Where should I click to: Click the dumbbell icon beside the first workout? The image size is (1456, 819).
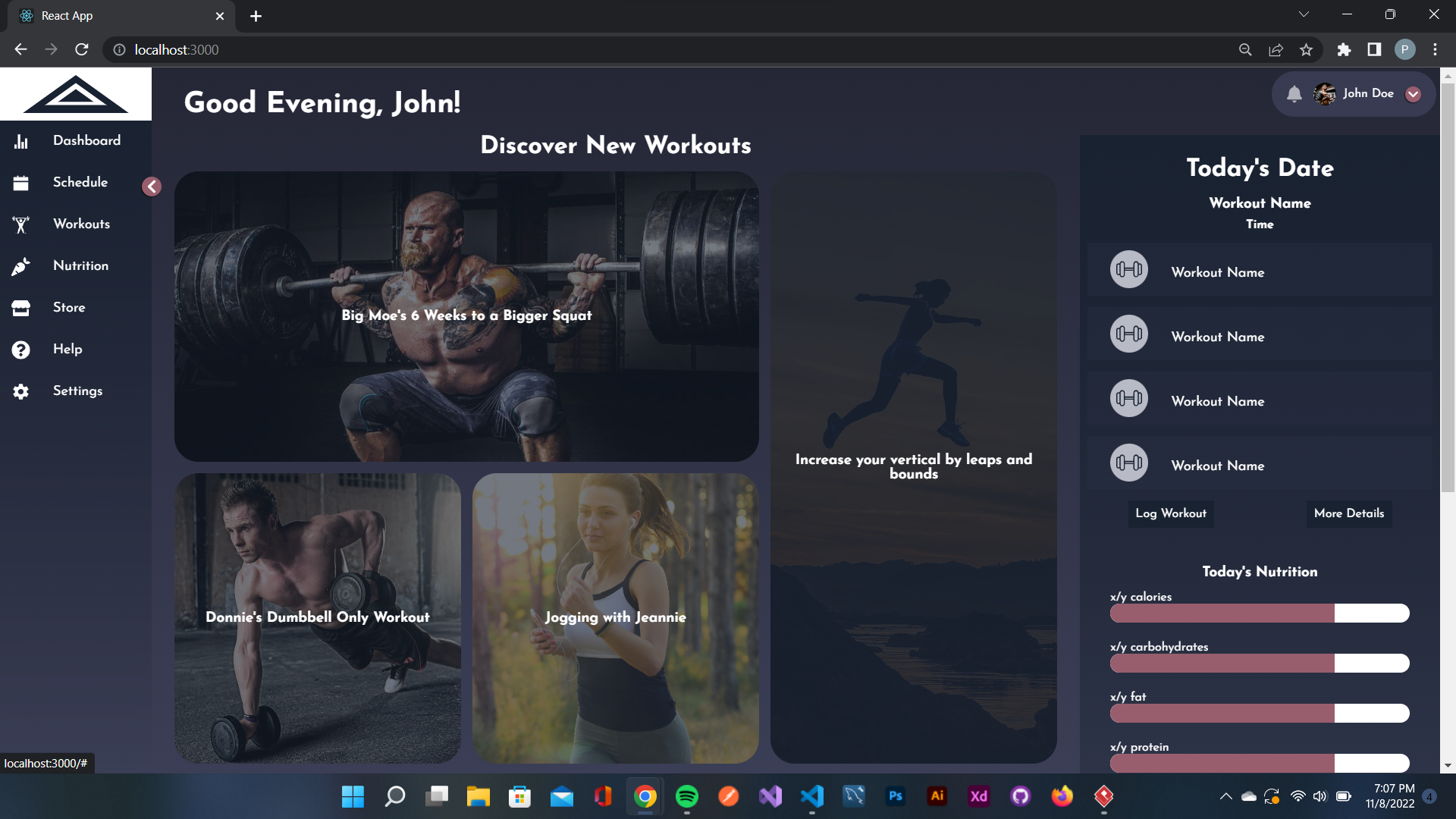coord(1128,269)
